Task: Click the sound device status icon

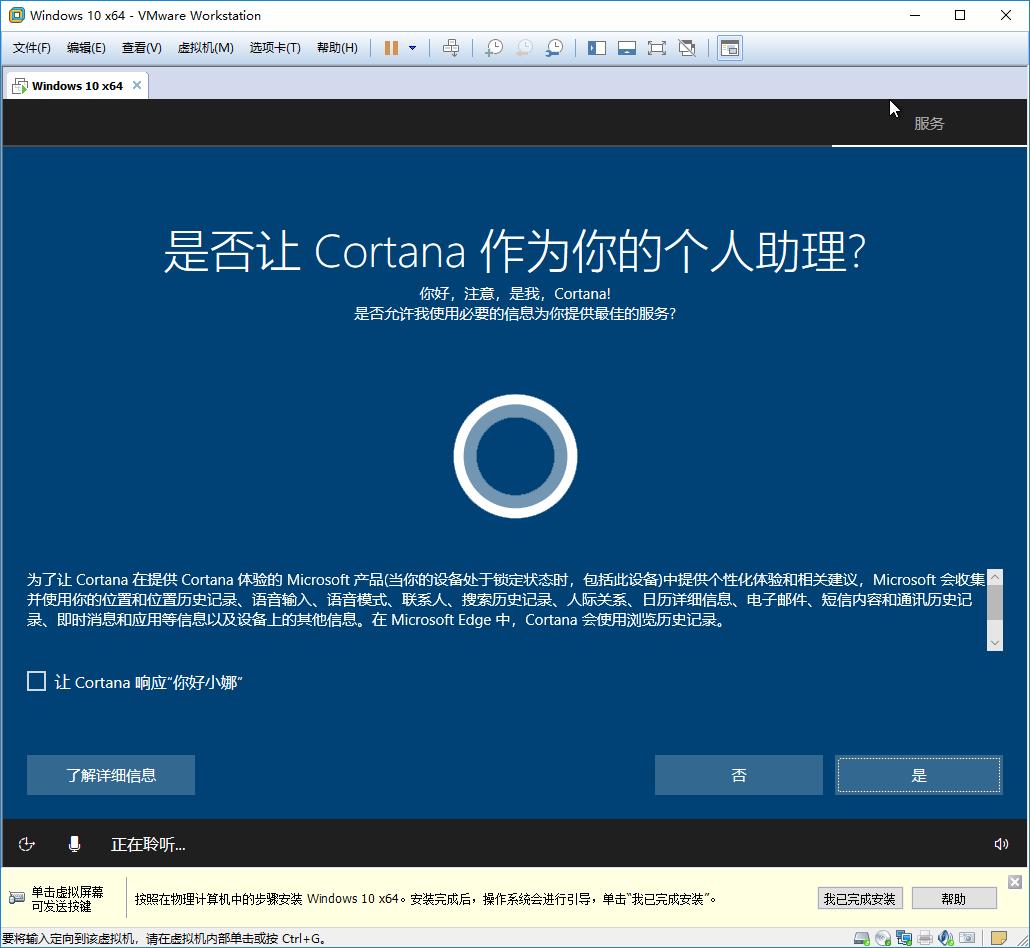Action: point(946,938)
